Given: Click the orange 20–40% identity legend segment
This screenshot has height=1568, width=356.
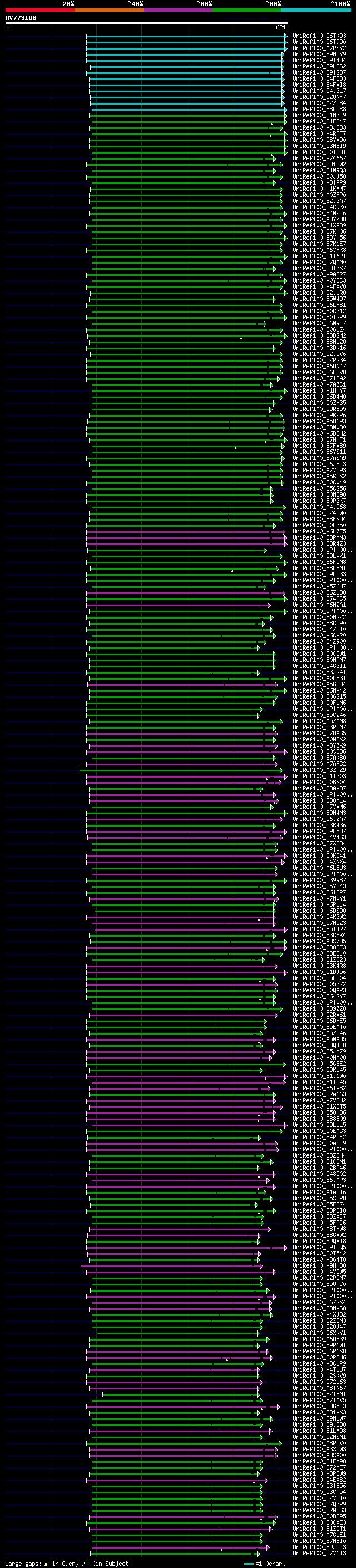Looking at the screenshot, I should (x=109, y=10).
